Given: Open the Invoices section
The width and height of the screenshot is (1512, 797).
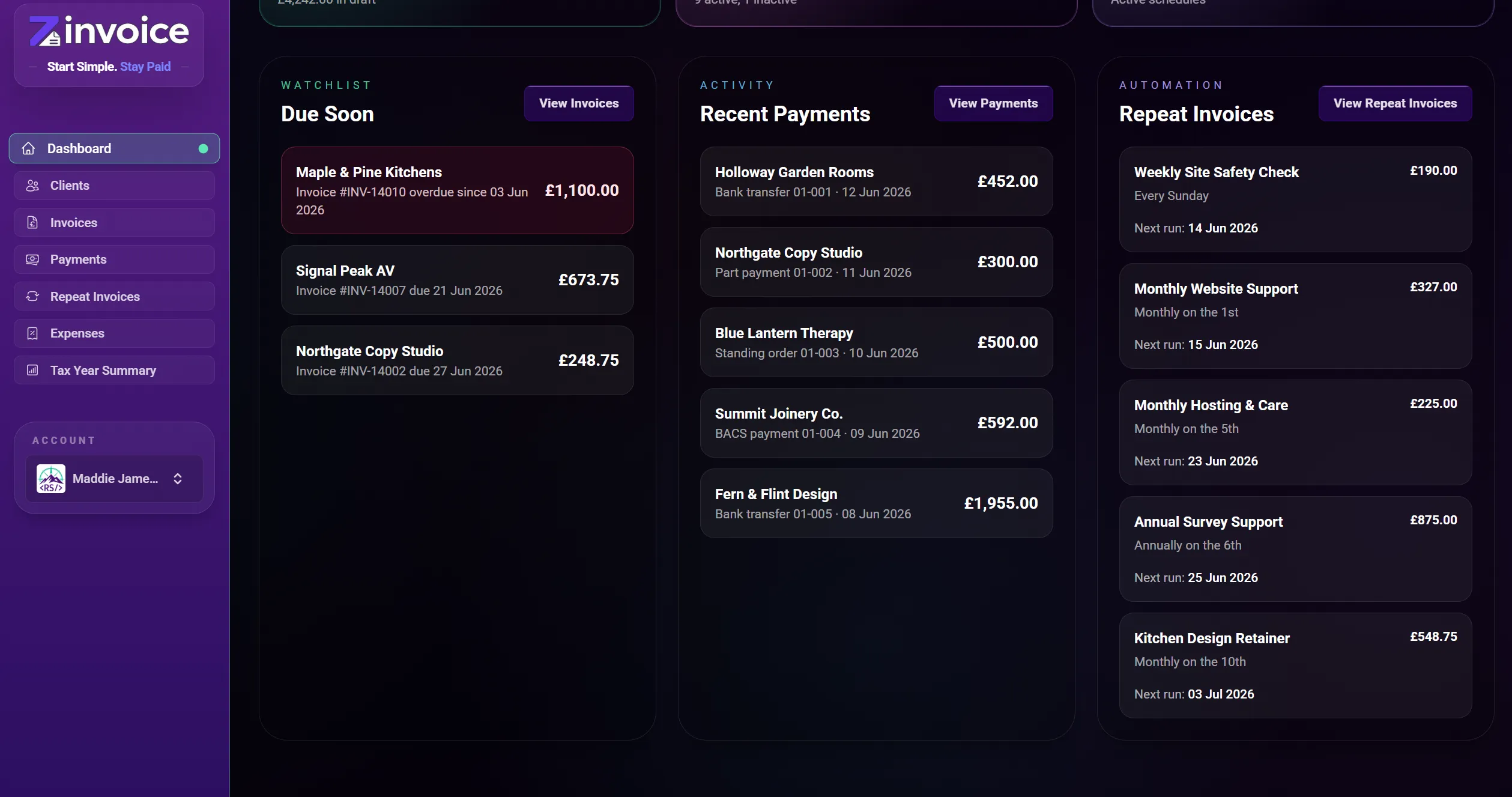Looking at the screenshot, I should [x=114, y=223].
